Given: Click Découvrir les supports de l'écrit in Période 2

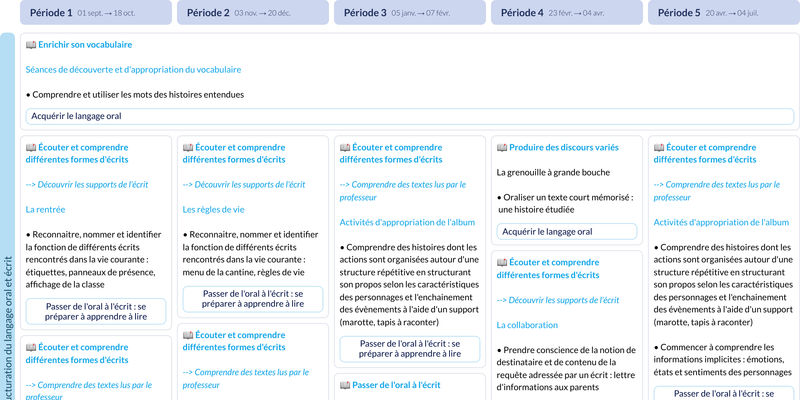Looking at the screenshot, I should [x=244, y=185].
